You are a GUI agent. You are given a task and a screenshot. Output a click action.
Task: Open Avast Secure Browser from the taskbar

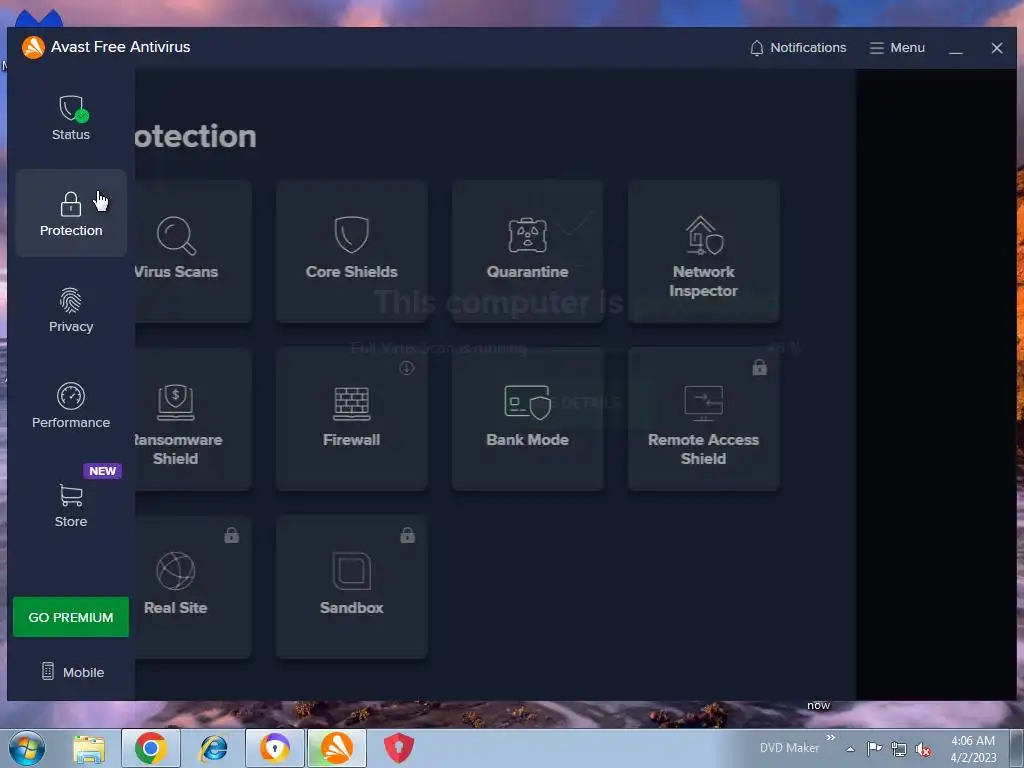[275, 748]
